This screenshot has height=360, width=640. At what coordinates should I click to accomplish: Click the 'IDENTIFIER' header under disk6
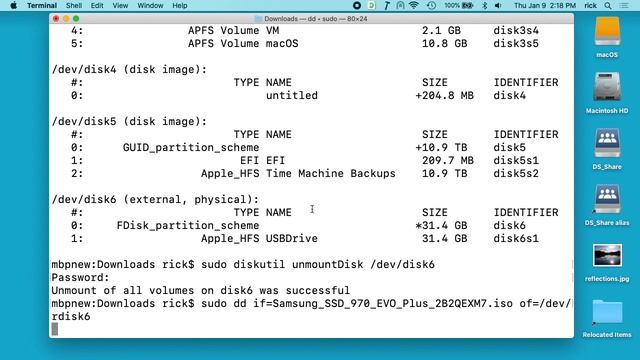click(x=526, y=213)
